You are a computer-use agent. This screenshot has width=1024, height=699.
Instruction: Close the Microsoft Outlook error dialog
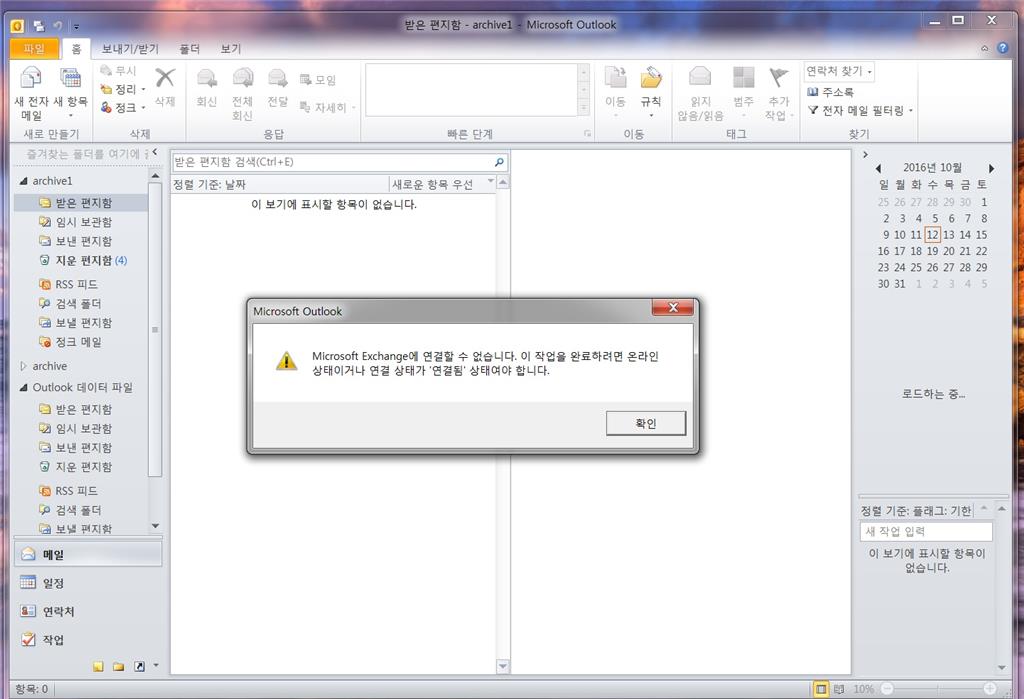coord(673,308)
